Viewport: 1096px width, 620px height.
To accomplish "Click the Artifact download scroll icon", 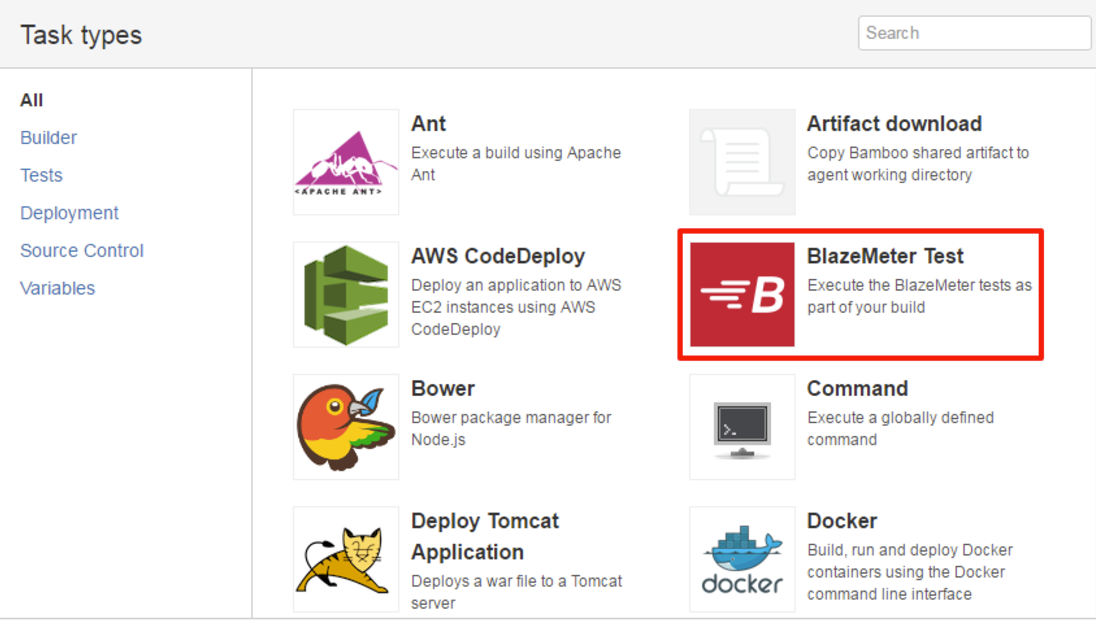I will coord(742,162).
